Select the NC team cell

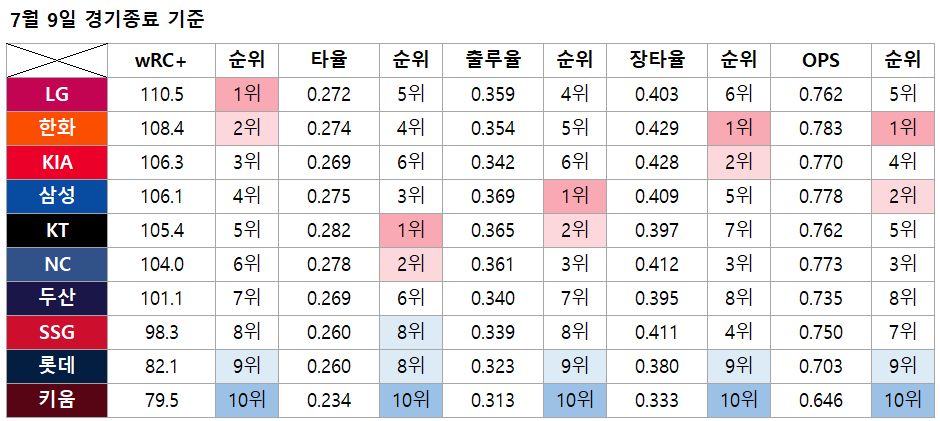pyautogui.click(x=58, y=264)
